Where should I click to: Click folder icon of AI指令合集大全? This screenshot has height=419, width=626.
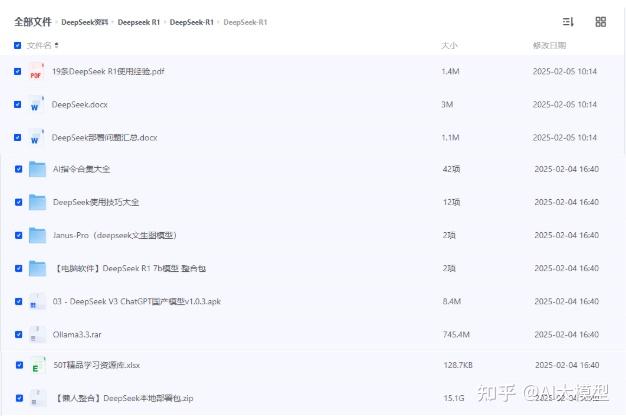click(x=37, y=169)
